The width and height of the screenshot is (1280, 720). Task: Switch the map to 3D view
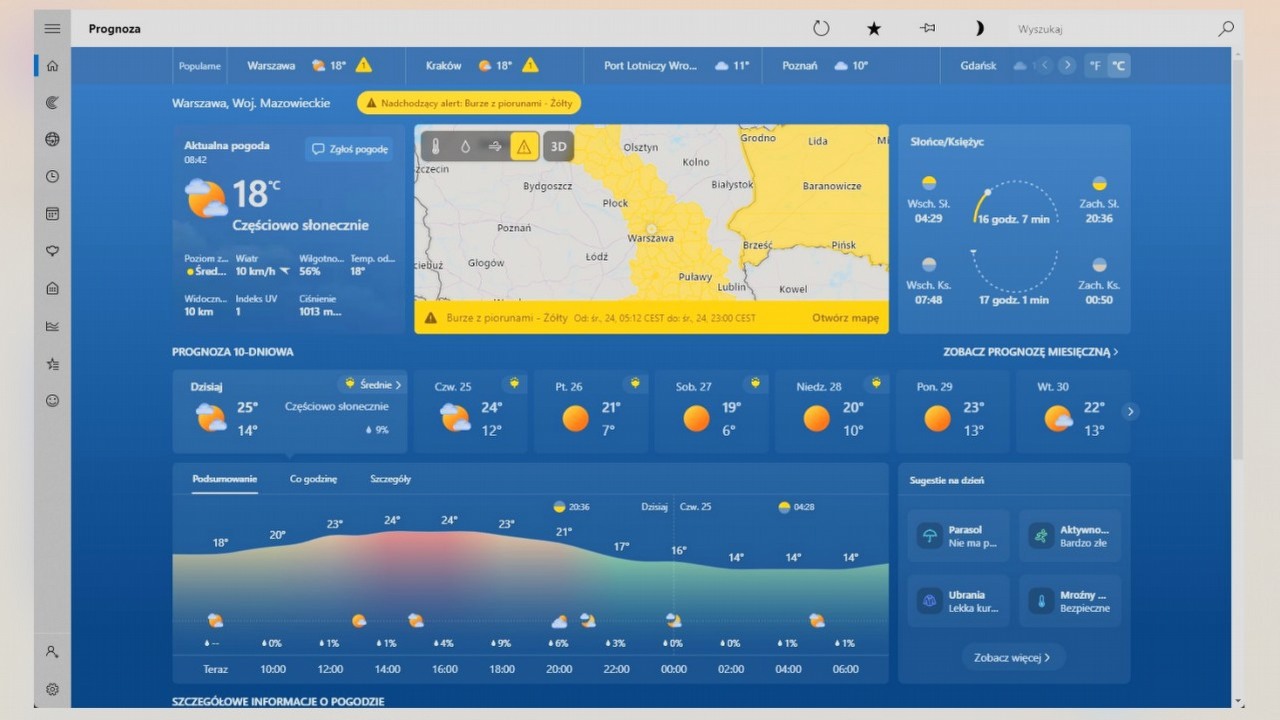click(559, 146)
